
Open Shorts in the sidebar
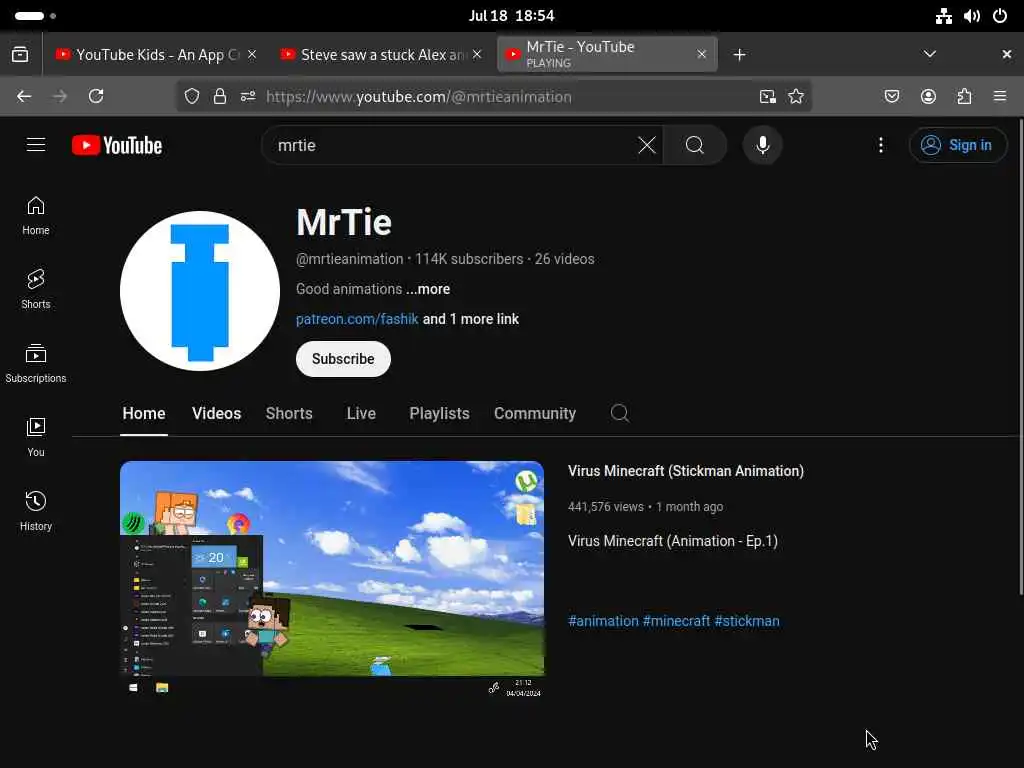point(36,290)
